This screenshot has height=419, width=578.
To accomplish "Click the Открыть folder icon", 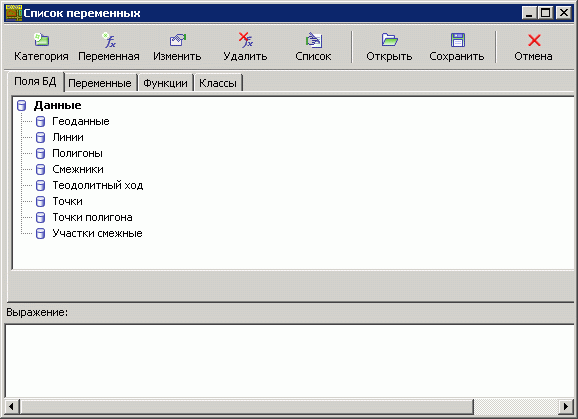I will click(x=389, y=40).
